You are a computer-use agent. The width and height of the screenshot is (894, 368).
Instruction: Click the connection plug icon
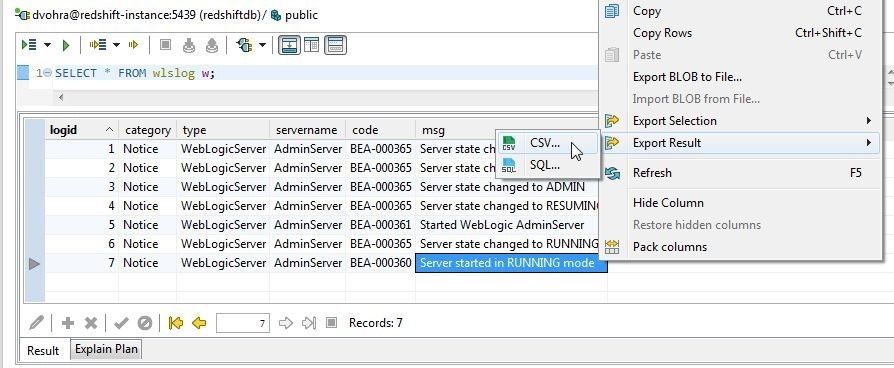click(x=245, y=45)
